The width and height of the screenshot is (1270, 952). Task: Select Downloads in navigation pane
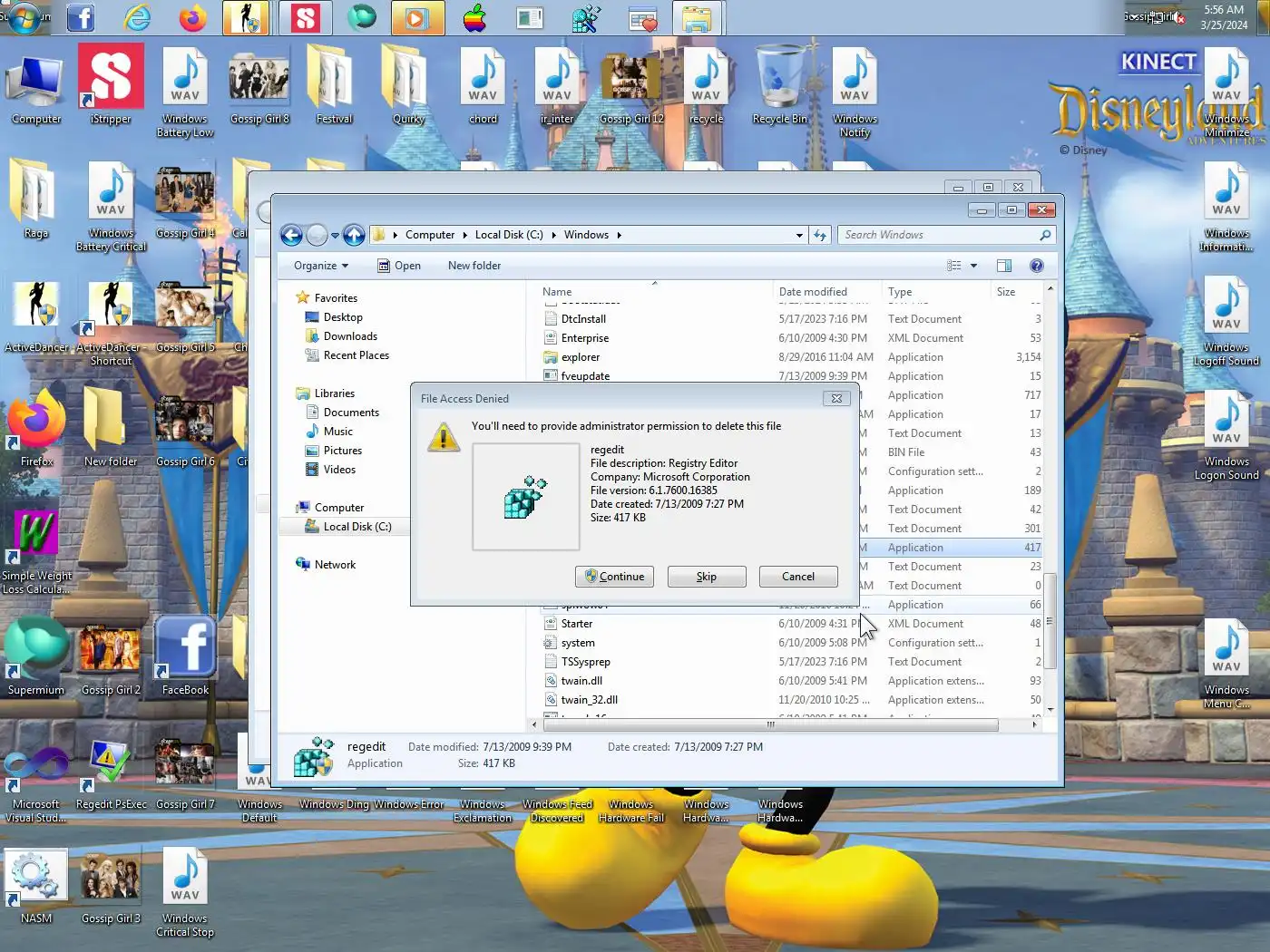pyautogui.click(x=350, y=336)
